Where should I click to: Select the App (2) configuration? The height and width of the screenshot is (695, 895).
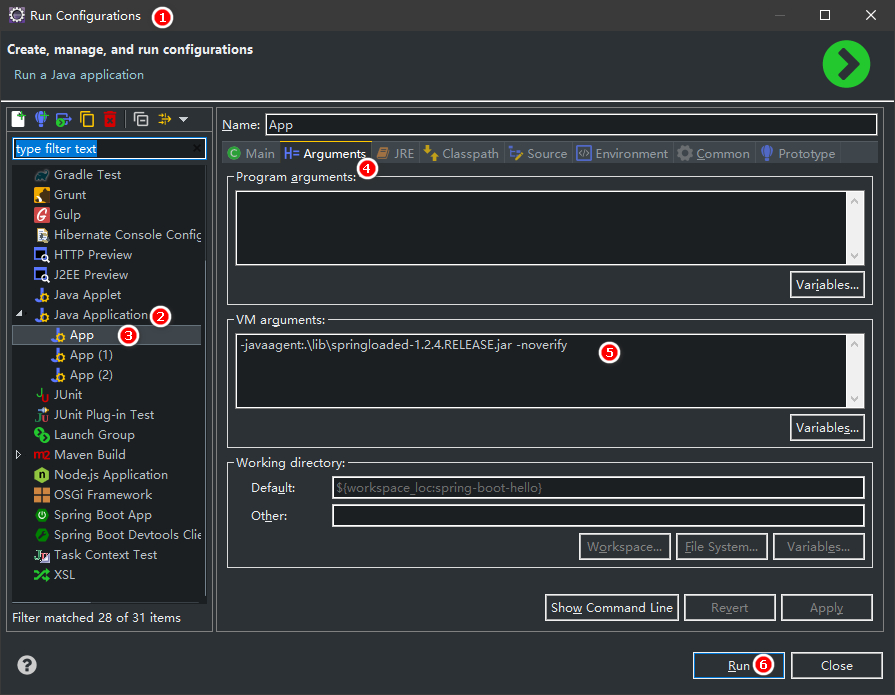(91, 375)
